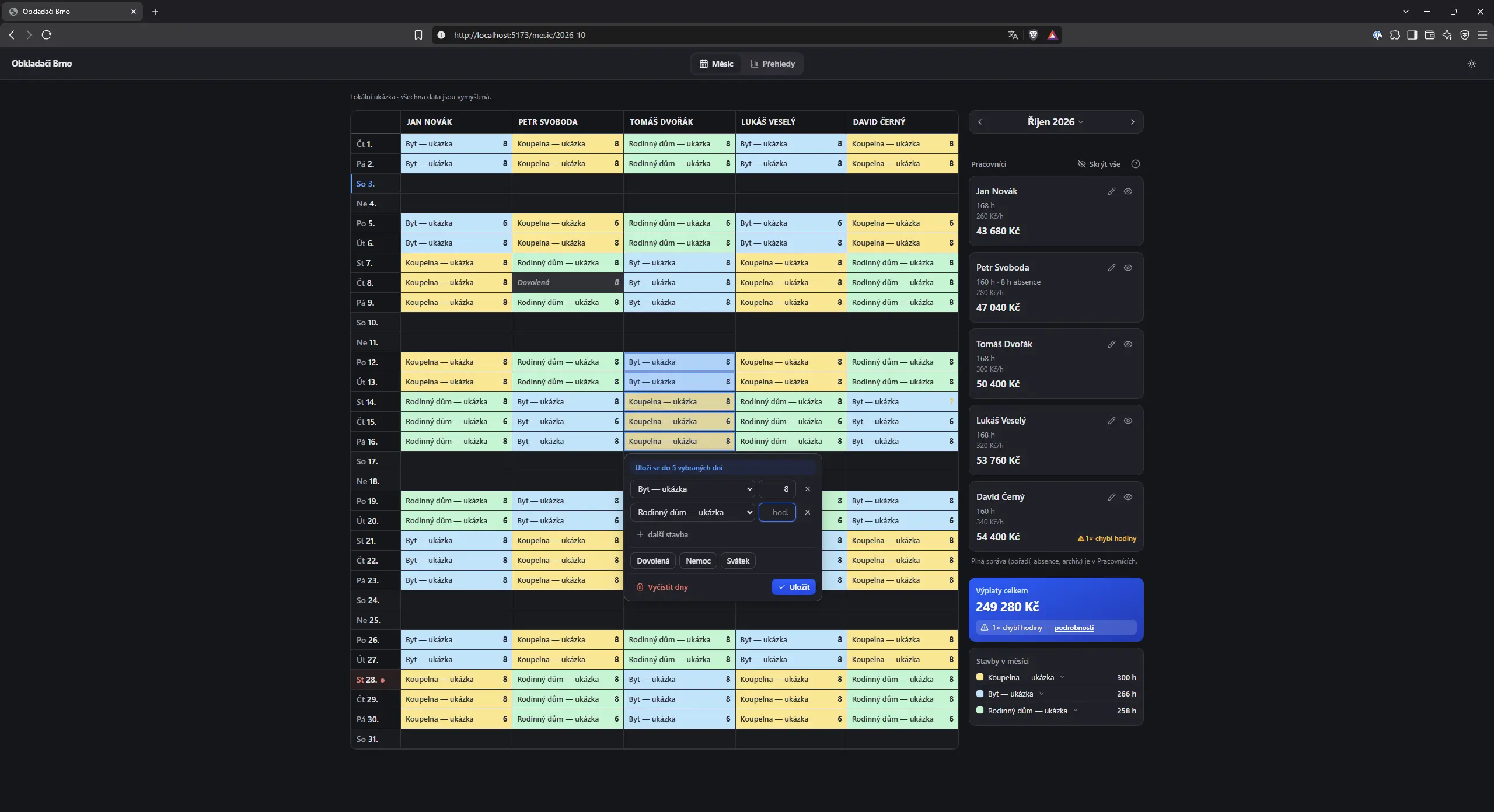Open the Brave shields icon in address bar
The width and height of the screenshot is (1494, 812).
point(1033,35)
